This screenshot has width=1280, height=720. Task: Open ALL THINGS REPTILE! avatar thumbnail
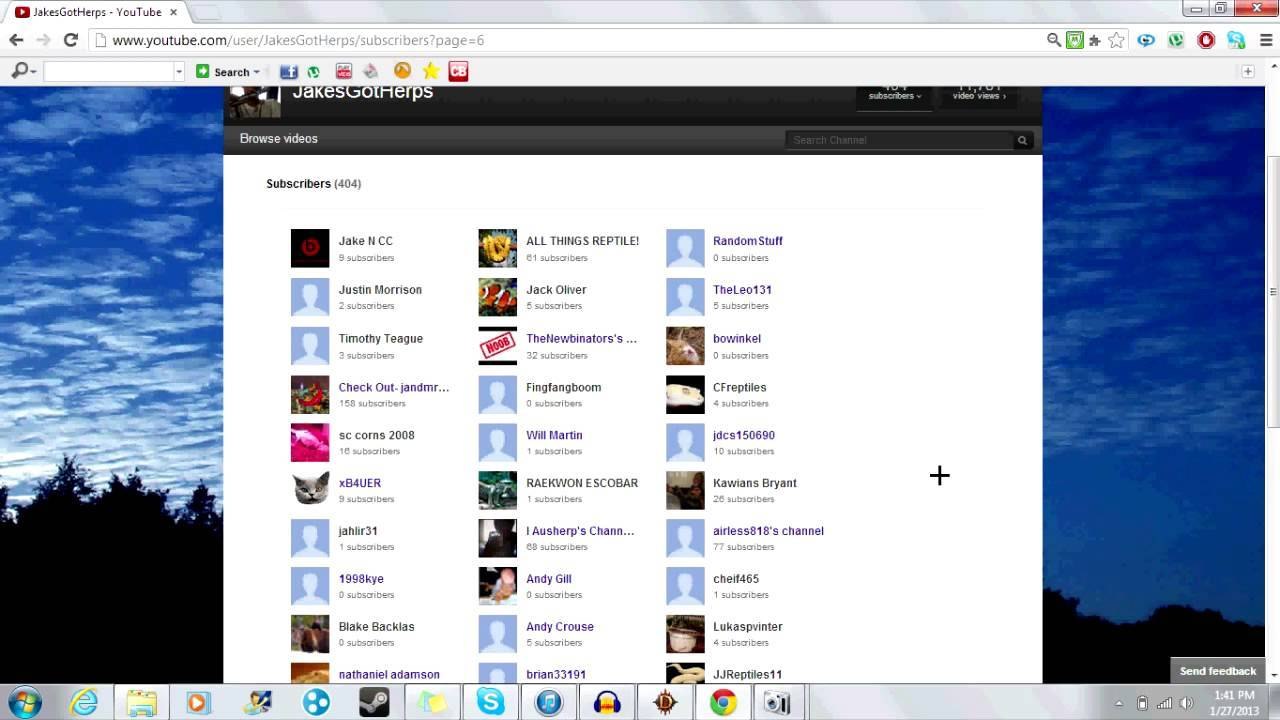[497, 248]
